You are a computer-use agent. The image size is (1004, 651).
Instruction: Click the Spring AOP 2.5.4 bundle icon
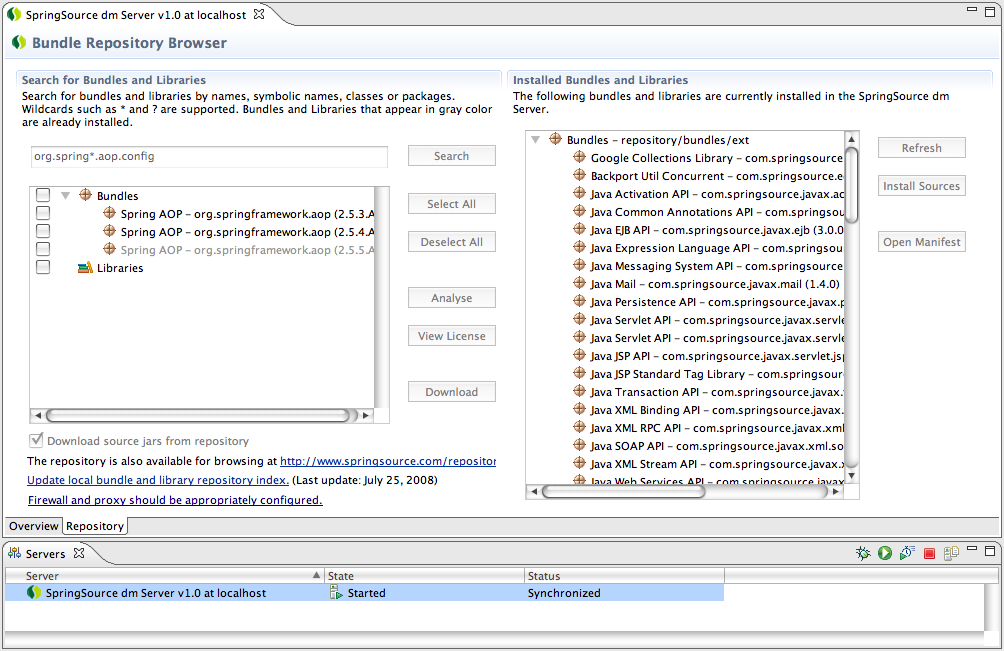coord(109,231)
